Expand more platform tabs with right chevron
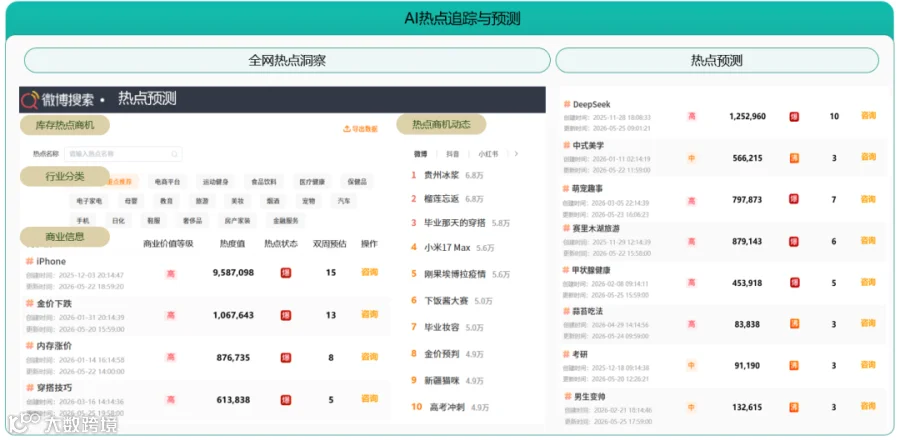 [516, 154]
